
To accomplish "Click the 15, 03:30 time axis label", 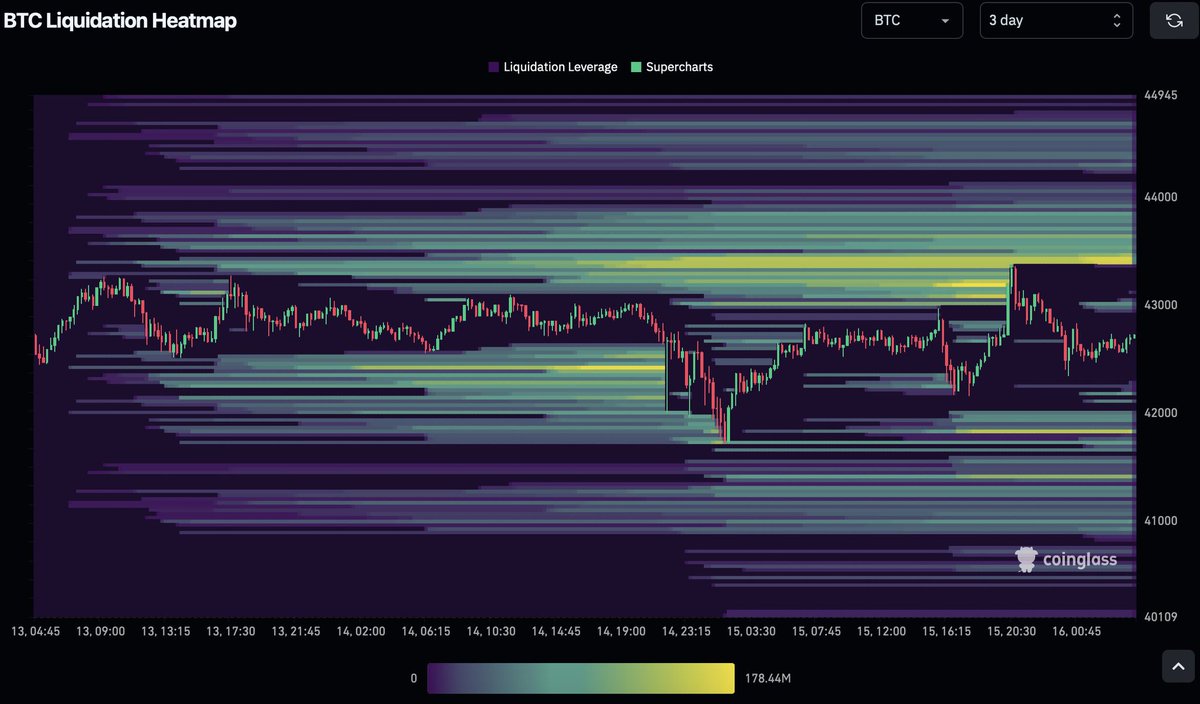I will [x=750, y=632].
